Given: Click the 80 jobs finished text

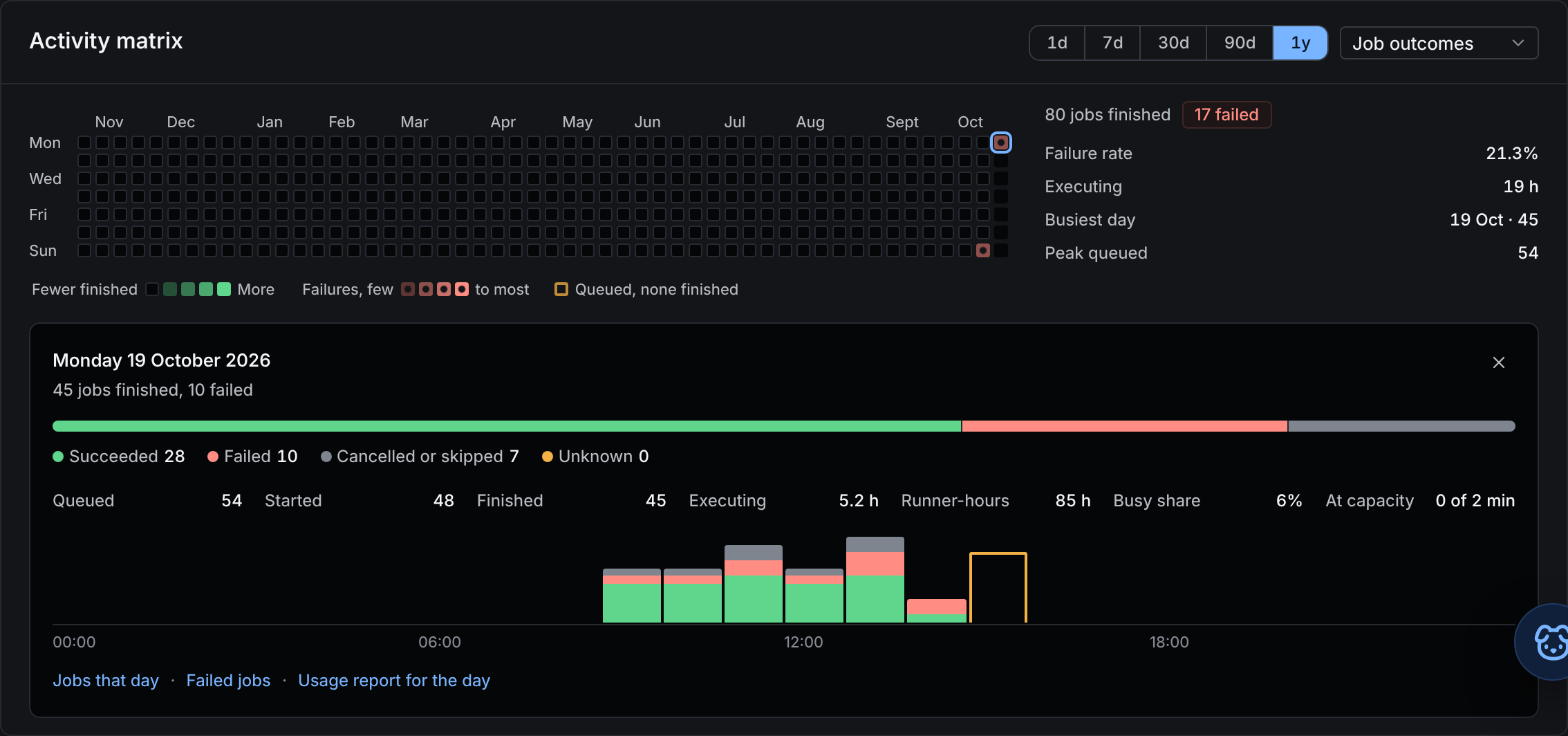Looking at the screenshot, I should click(1108, 115).
